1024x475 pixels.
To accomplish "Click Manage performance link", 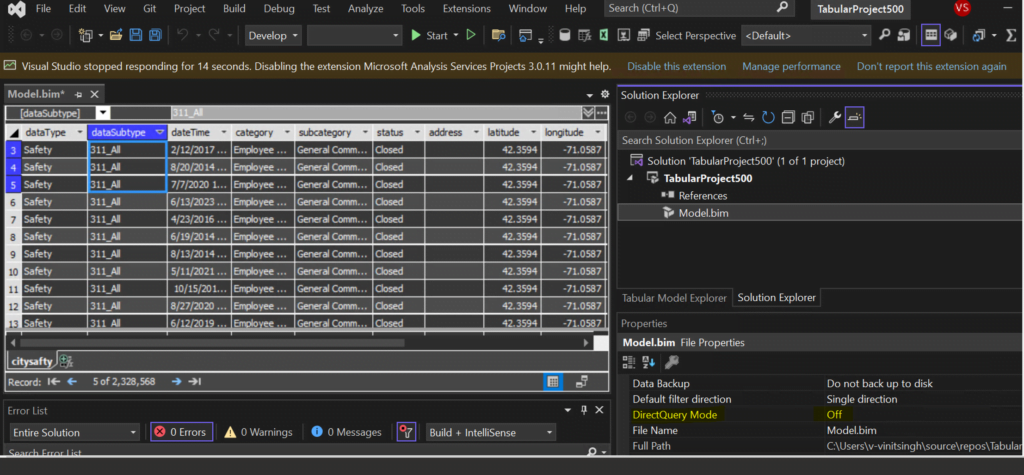I will [x=791, y=66].
